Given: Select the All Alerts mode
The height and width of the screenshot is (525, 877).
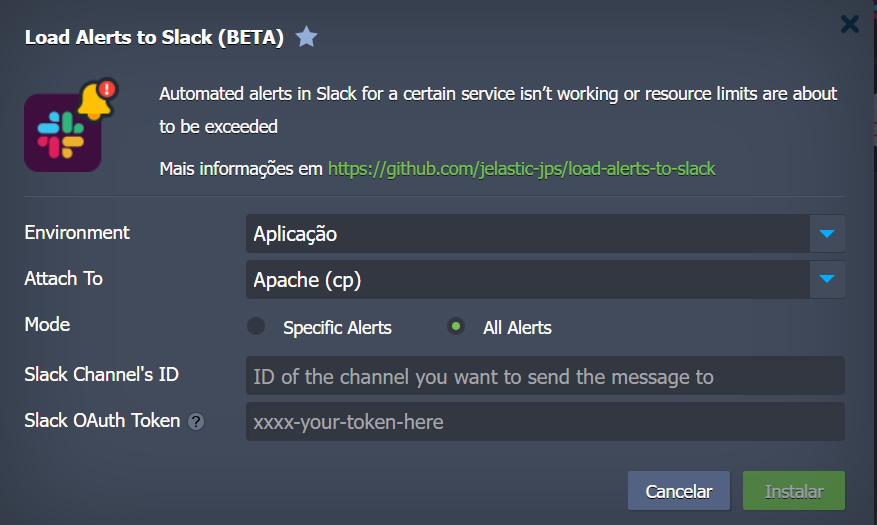Looking at the screenshot, I should [x=456, y=327].
